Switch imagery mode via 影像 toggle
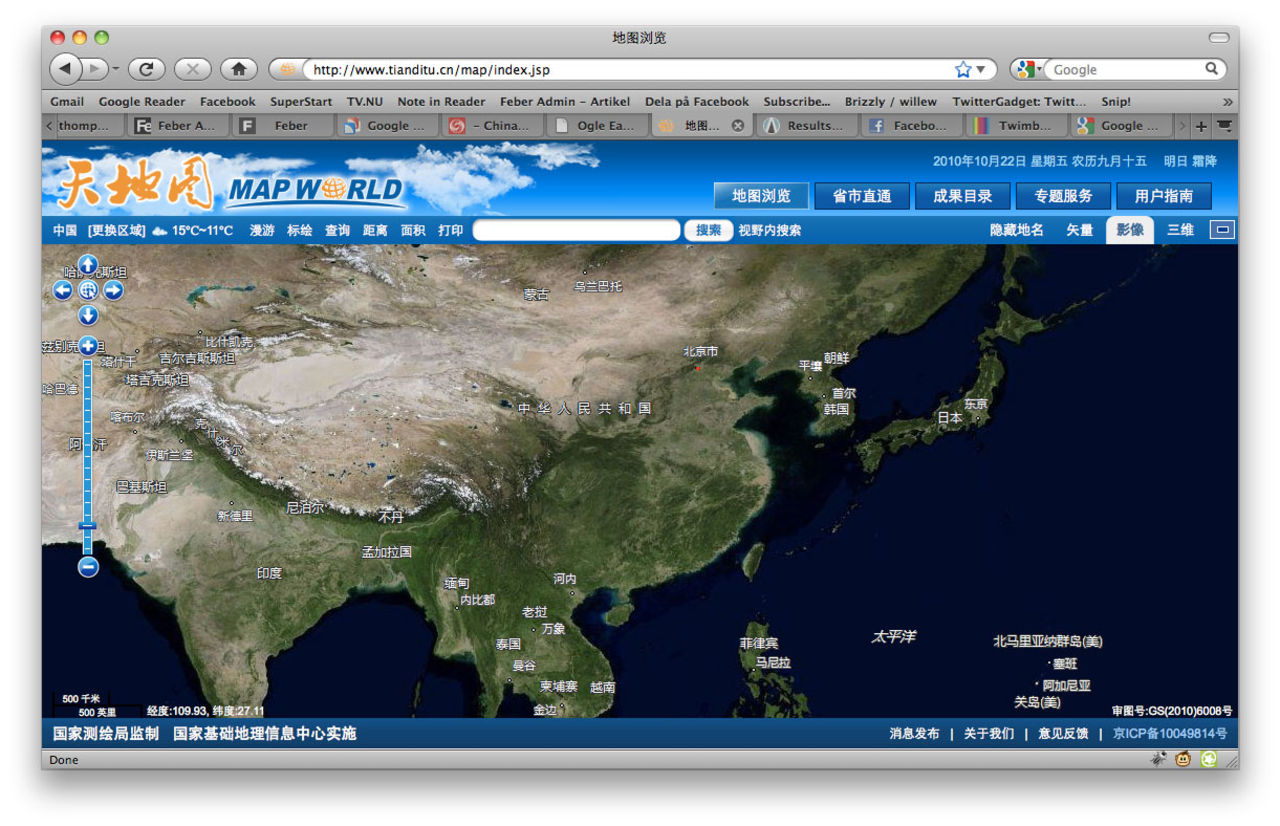The image size is (1280, 826). tap(1129, 230)
